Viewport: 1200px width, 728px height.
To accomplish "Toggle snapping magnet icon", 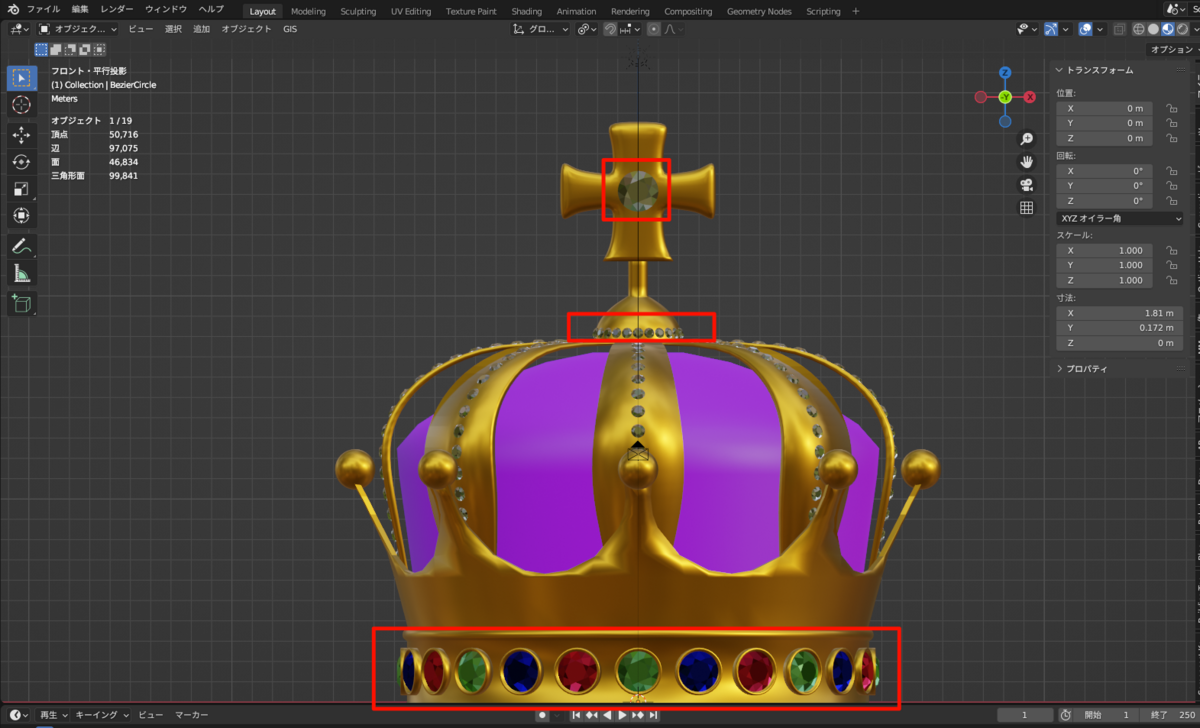I will click(610, 29).
